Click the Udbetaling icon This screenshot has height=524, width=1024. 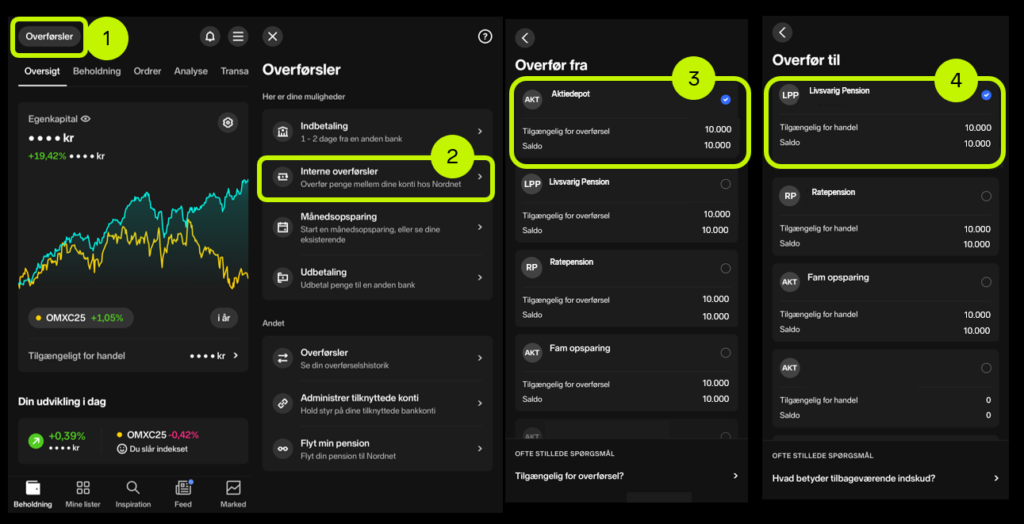pos(283,278)
